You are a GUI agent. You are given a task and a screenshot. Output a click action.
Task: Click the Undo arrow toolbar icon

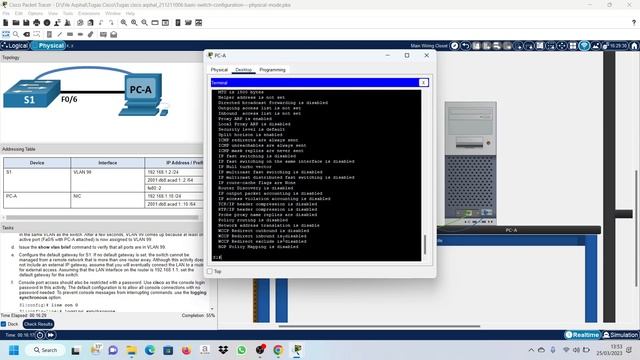coord(101,23)
